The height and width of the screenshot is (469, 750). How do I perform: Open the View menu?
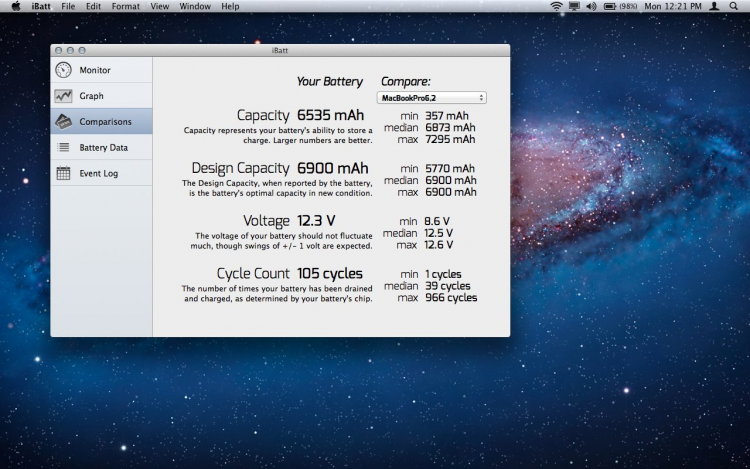tap(159, 6)
